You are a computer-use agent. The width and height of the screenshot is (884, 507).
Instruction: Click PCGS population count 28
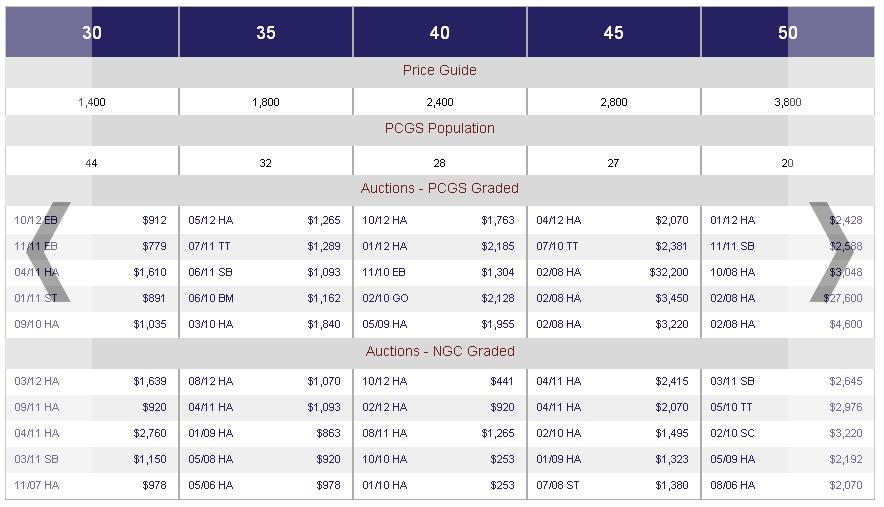point(440,163)
